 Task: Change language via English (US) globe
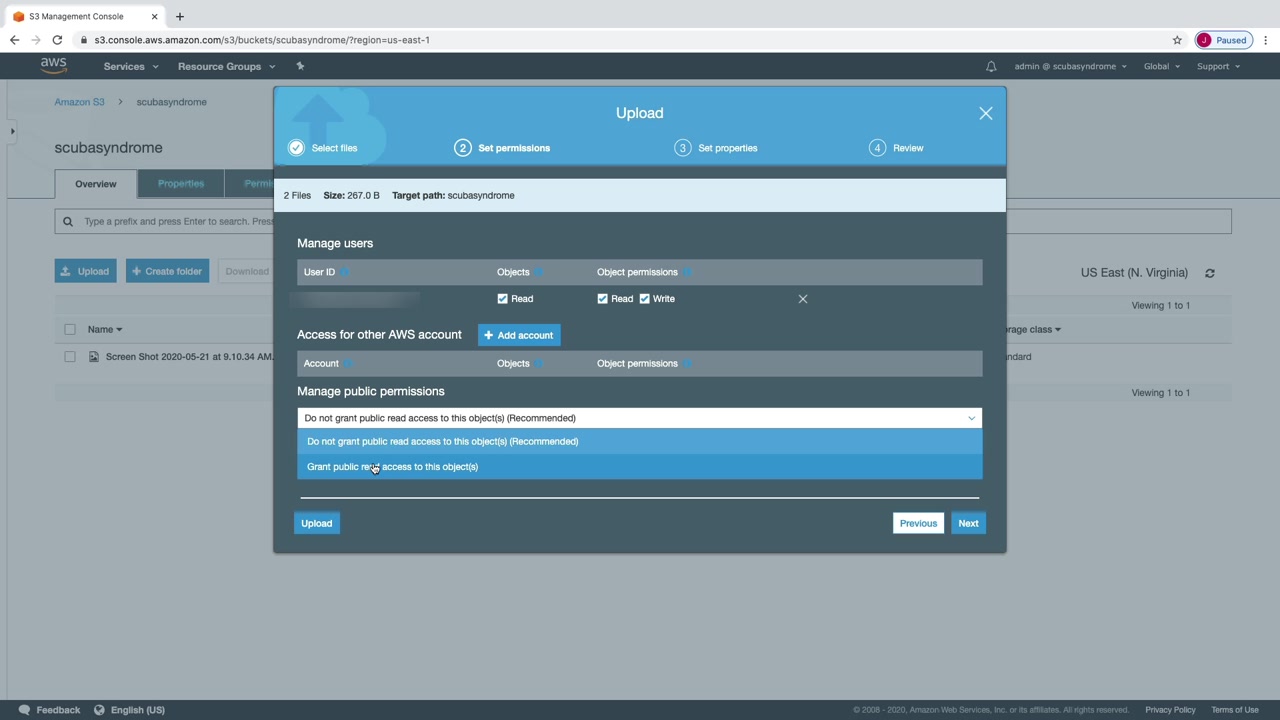click(129, 710)
